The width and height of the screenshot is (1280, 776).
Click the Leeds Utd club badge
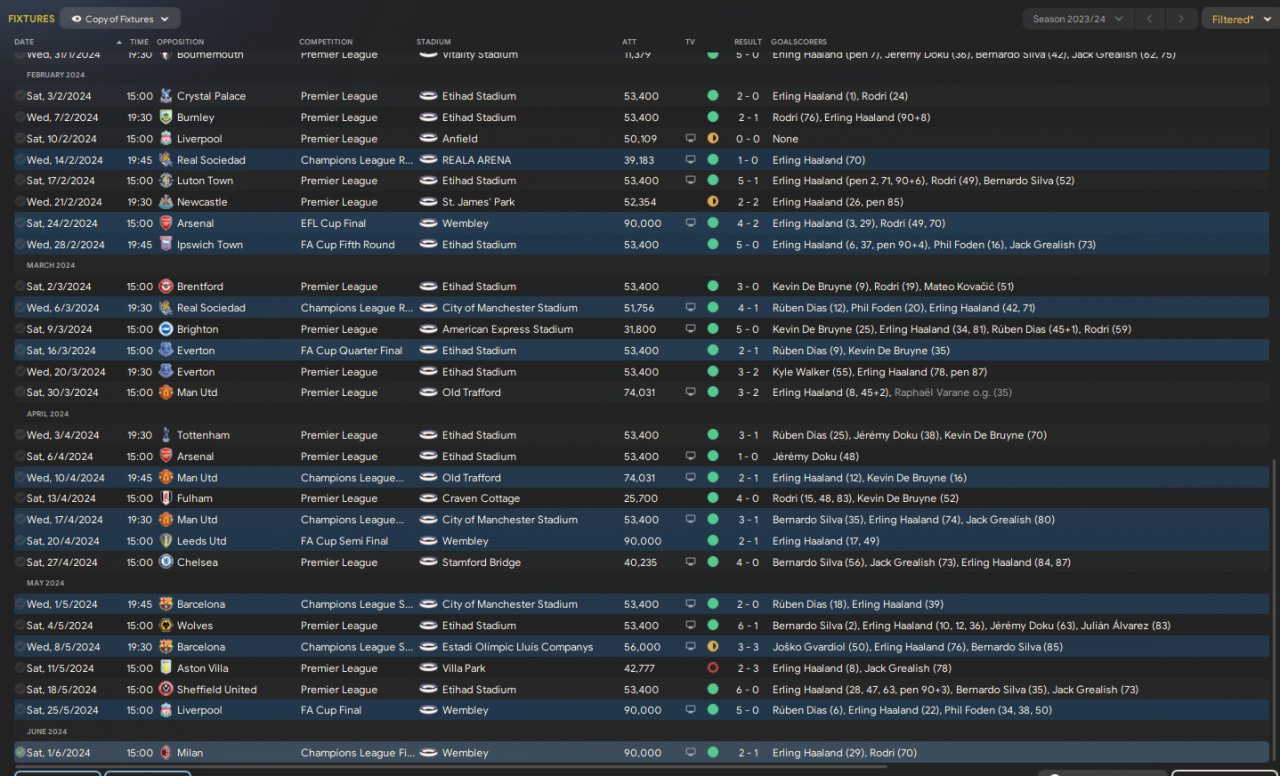[x=165, y=541]
